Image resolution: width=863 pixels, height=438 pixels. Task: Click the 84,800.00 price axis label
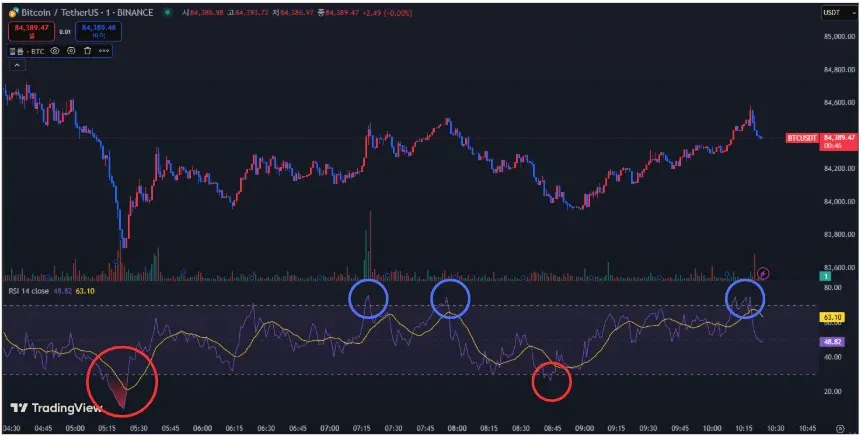coord(839,70)
